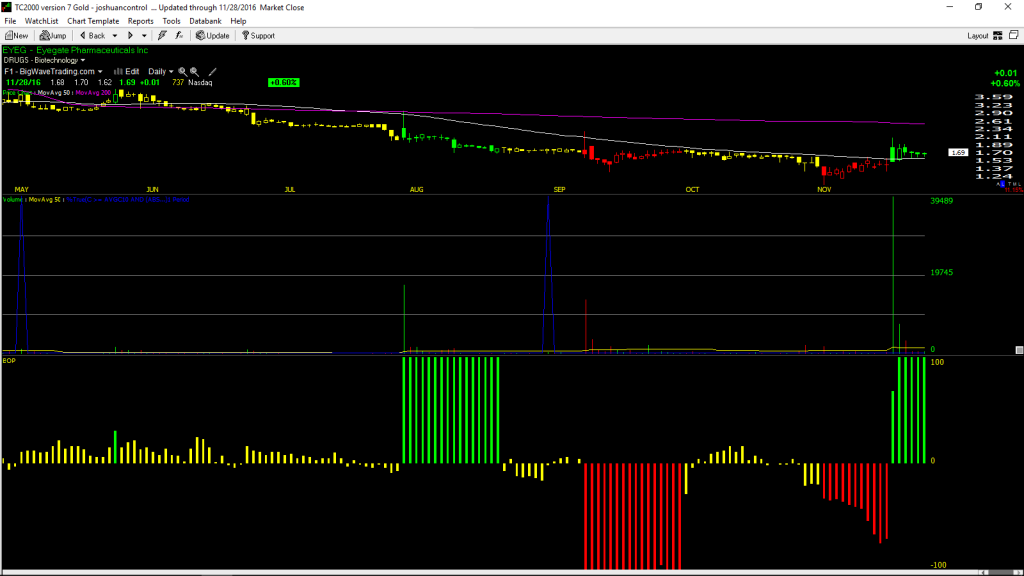The image size is (1024, 576).
Task: Click the Jump binoculars button
Action: (53, 36)
